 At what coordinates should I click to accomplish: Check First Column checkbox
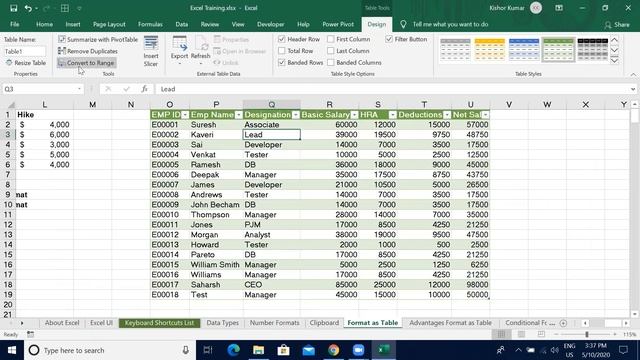click(x=331, y=39)
